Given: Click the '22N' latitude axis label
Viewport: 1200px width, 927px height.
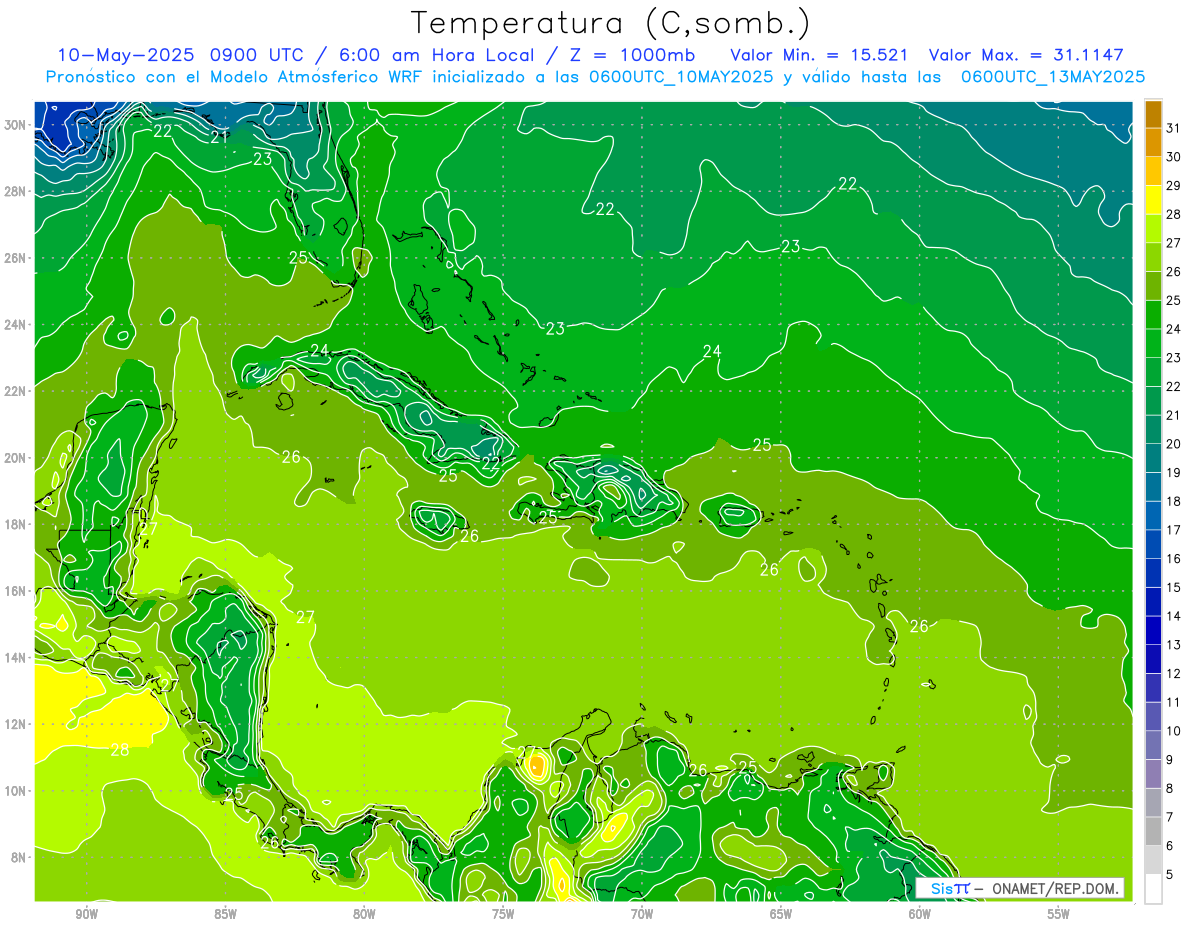Looking at the screenshot, I should coord(15,391).
